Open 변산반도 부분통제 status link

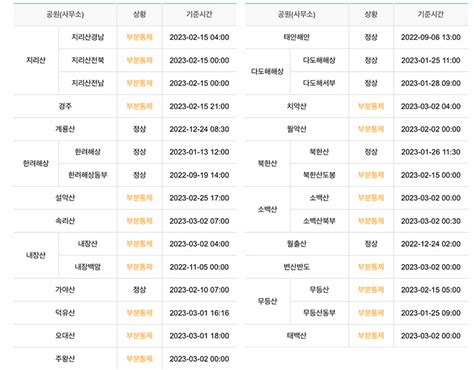tap(371, 267)
